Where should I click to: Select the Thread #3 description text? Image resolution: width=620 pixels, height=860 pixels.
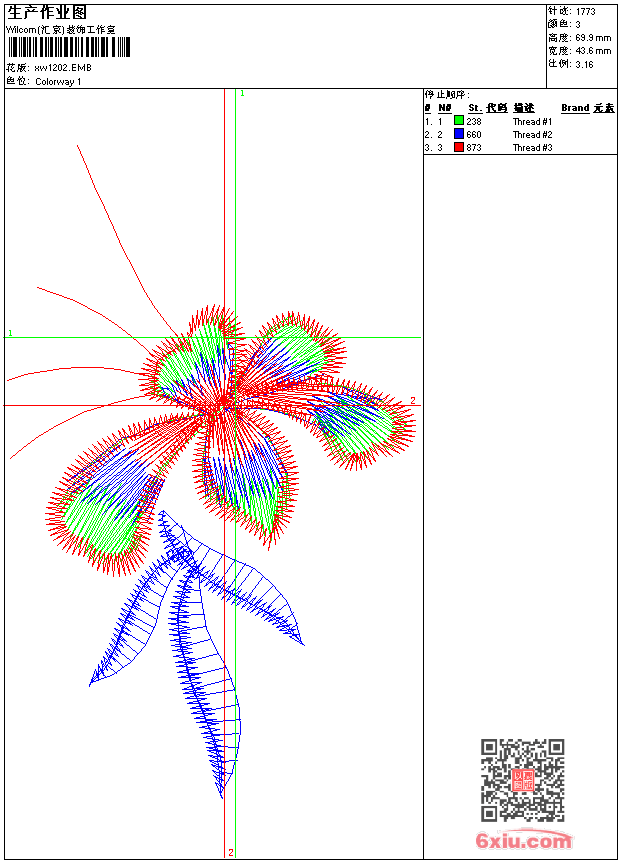532,147
